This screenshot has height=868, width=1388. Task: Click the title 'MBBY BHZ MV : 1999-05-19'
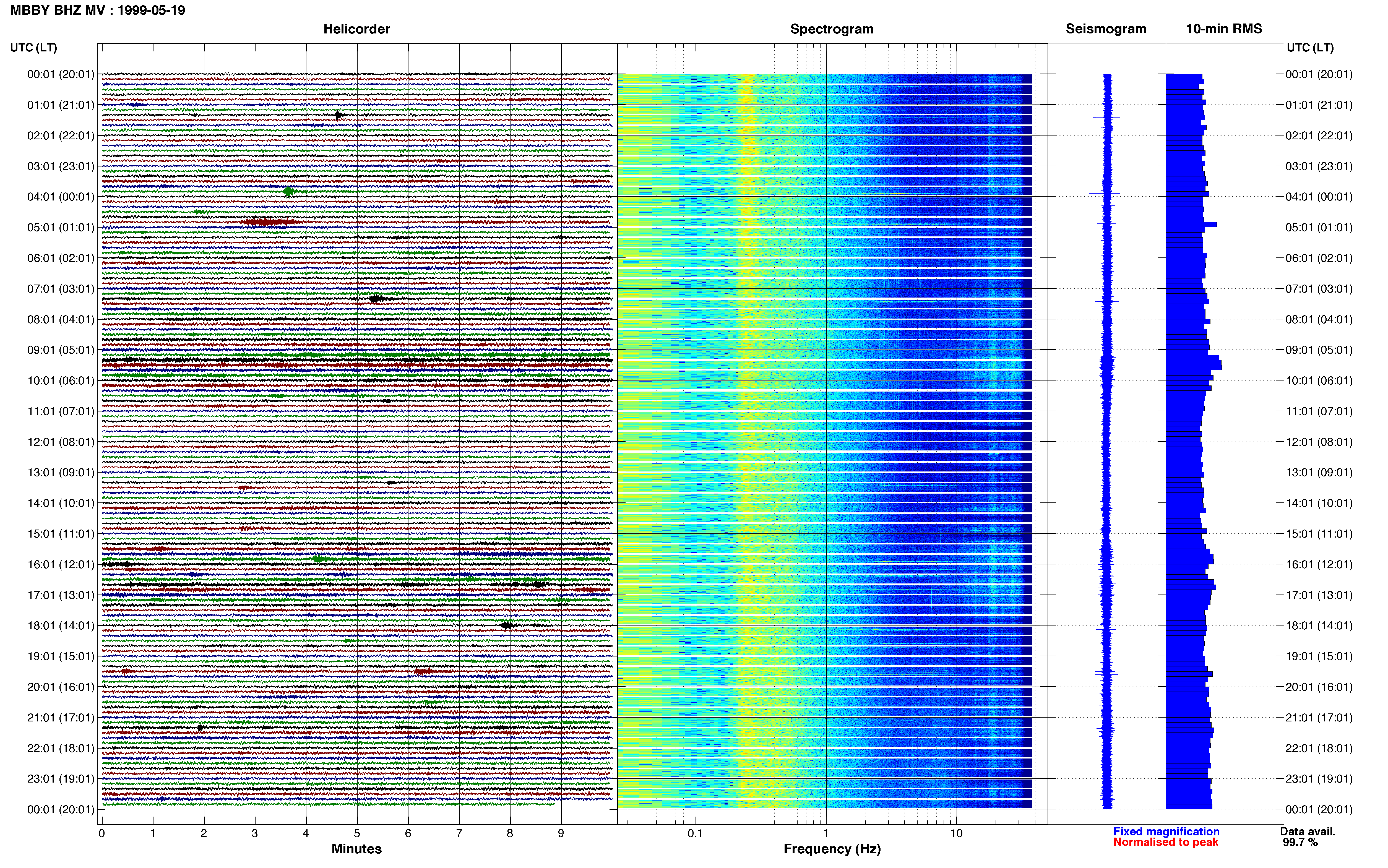coord(98,10)
